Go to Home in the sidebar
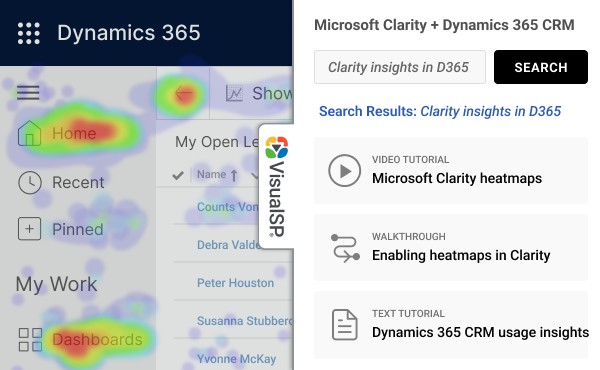Screen dimensions: 600x370 point(74,133)
